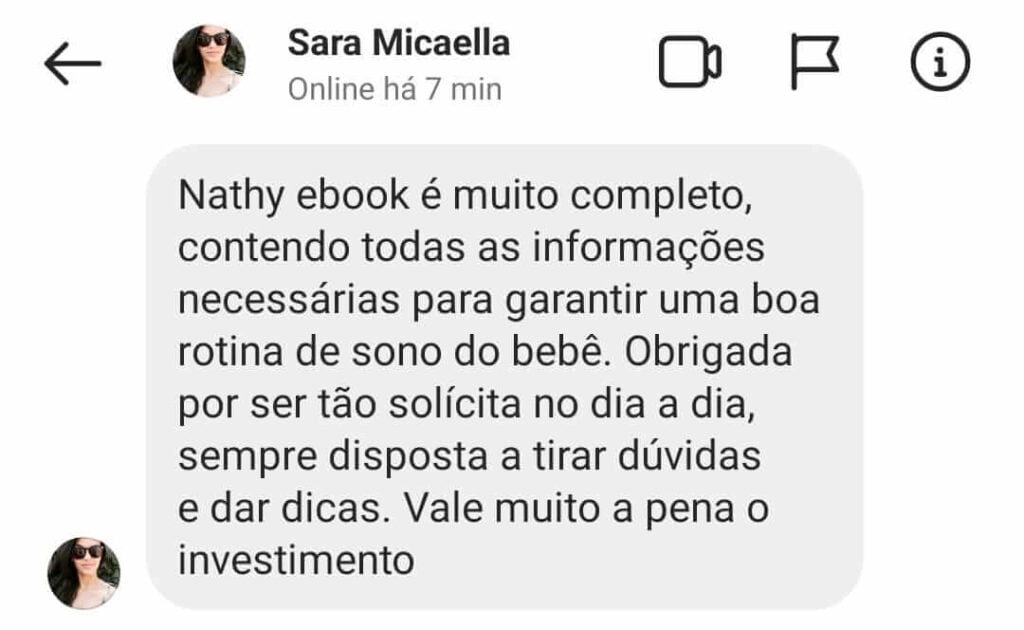Click the 'Obrigada' text in the message

pos(708,353)
